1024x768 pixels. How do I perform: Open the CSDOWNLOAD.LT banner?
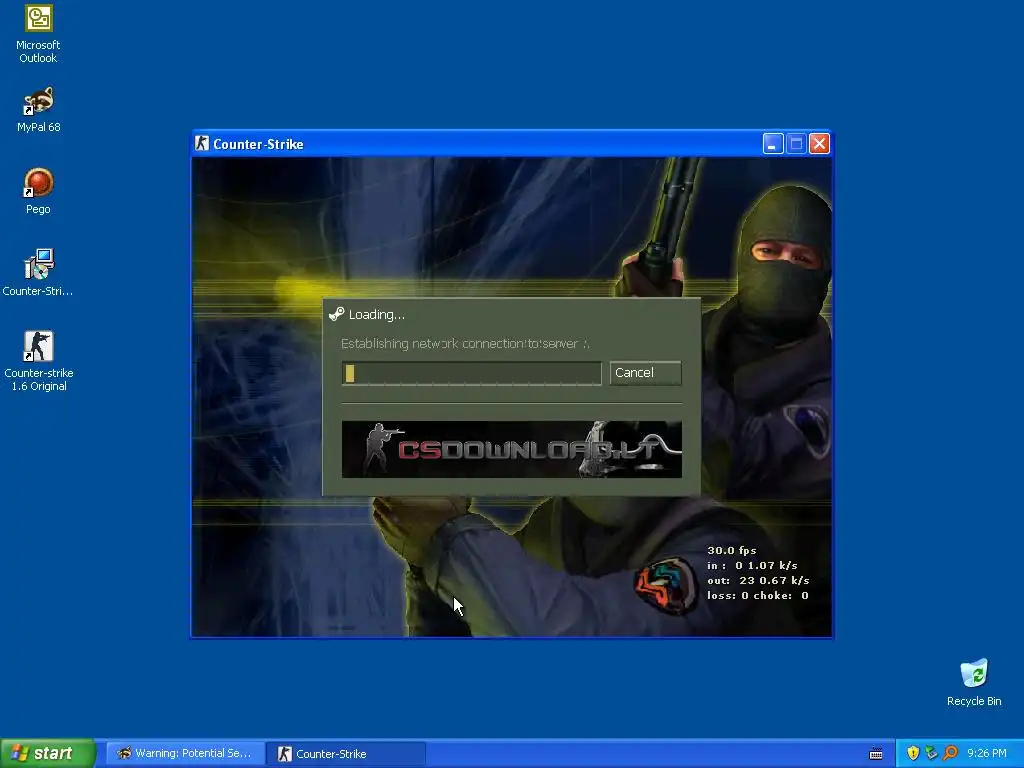click(511, 449)
